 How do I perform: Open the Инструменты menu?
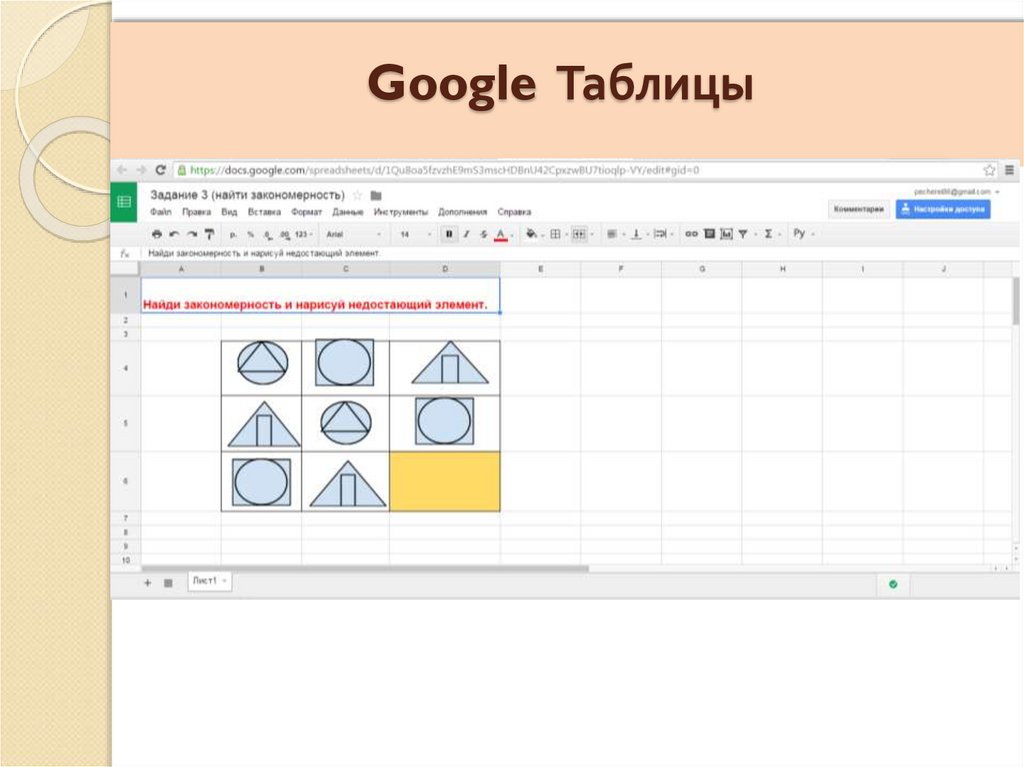point(401,212)
